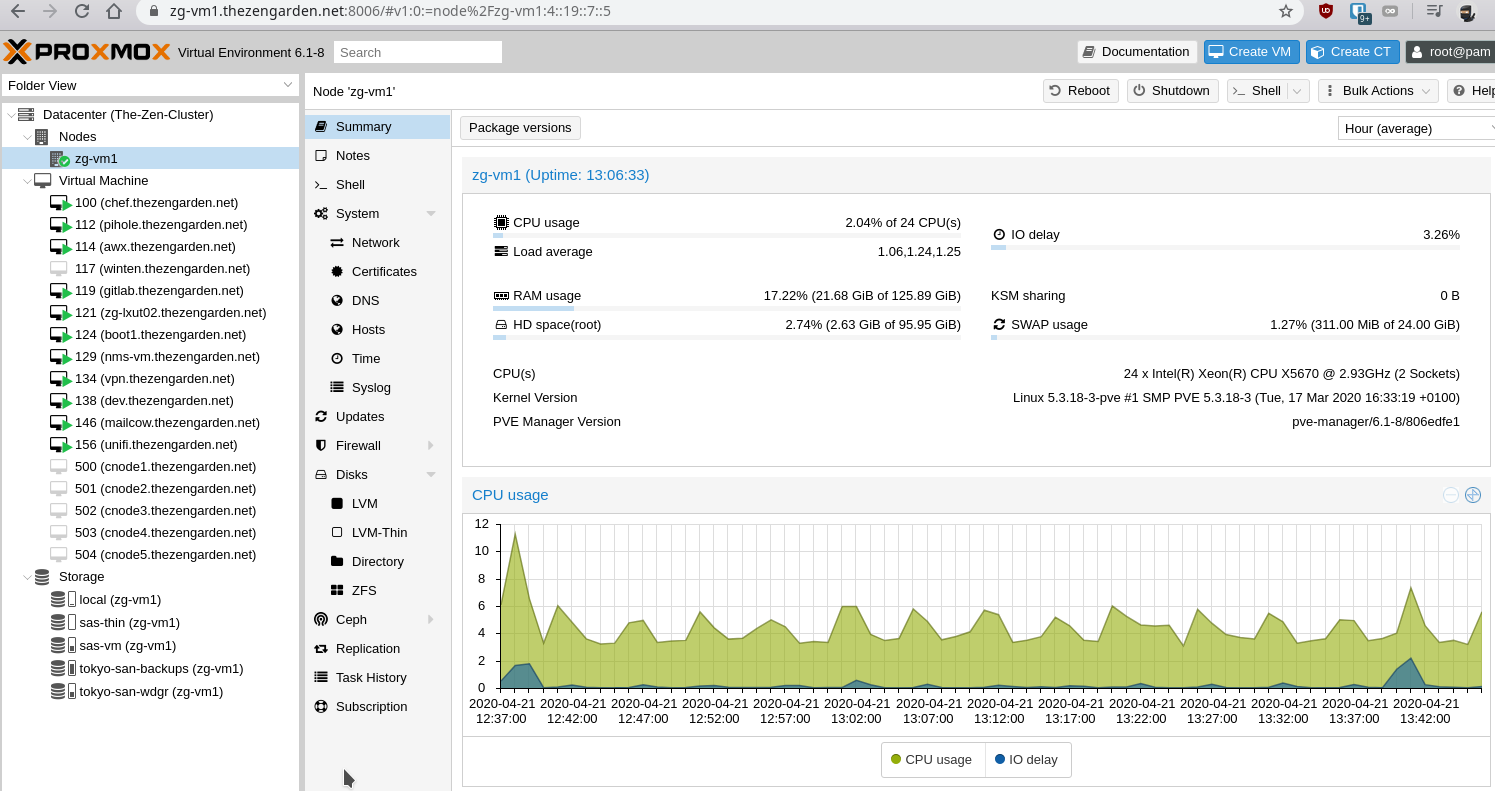Image resolution: width=1495 pixels, height=791 pixels.
Task: Click the Shutdown button
Action: coord(1173,90)
